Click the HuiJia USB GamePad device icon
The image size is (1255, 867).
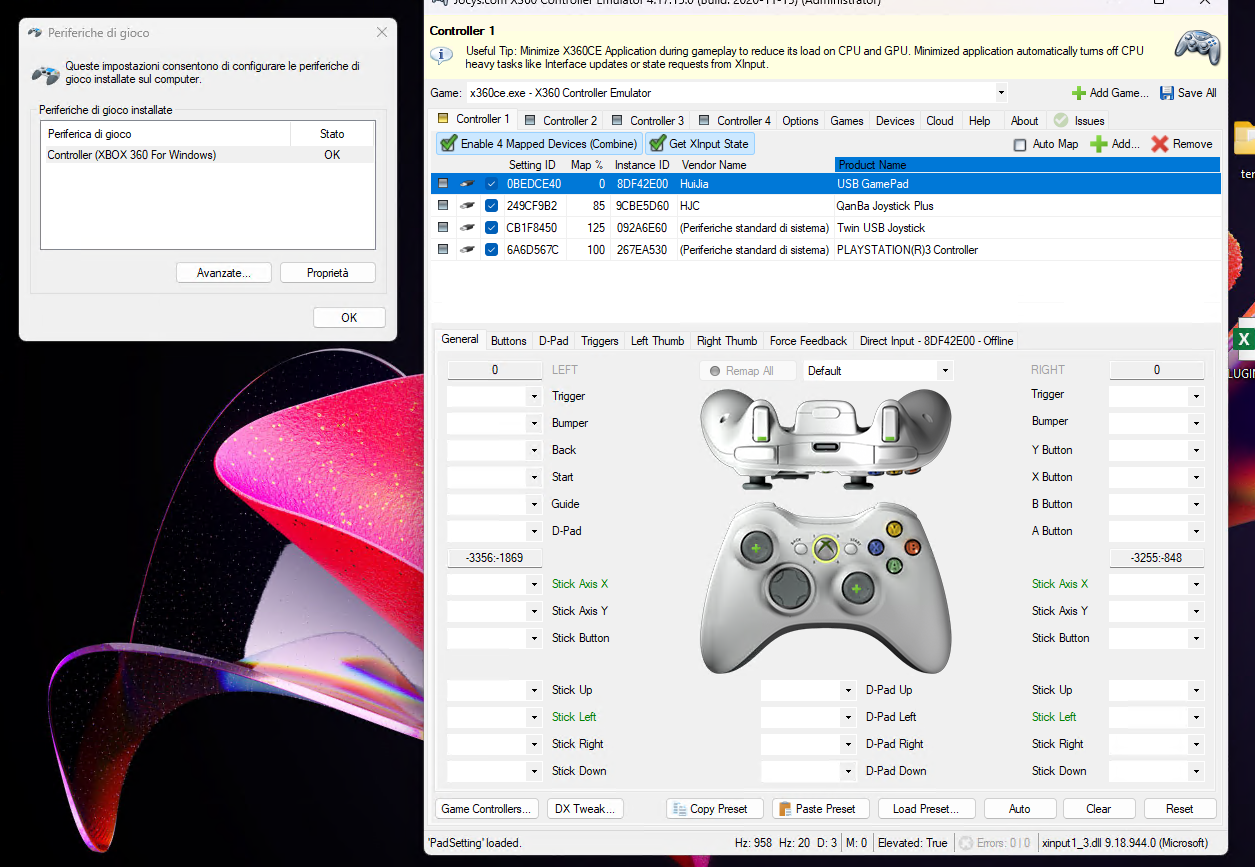pos(467,184)
